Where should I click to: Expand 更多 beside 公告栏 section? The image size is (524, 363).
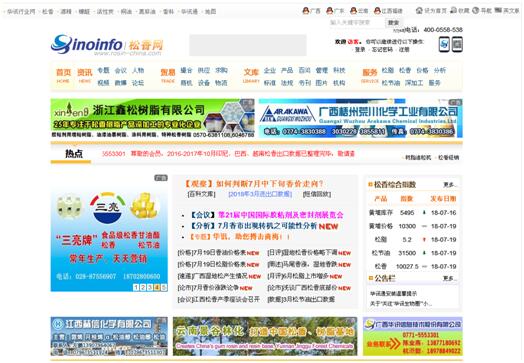coord(449,278)
